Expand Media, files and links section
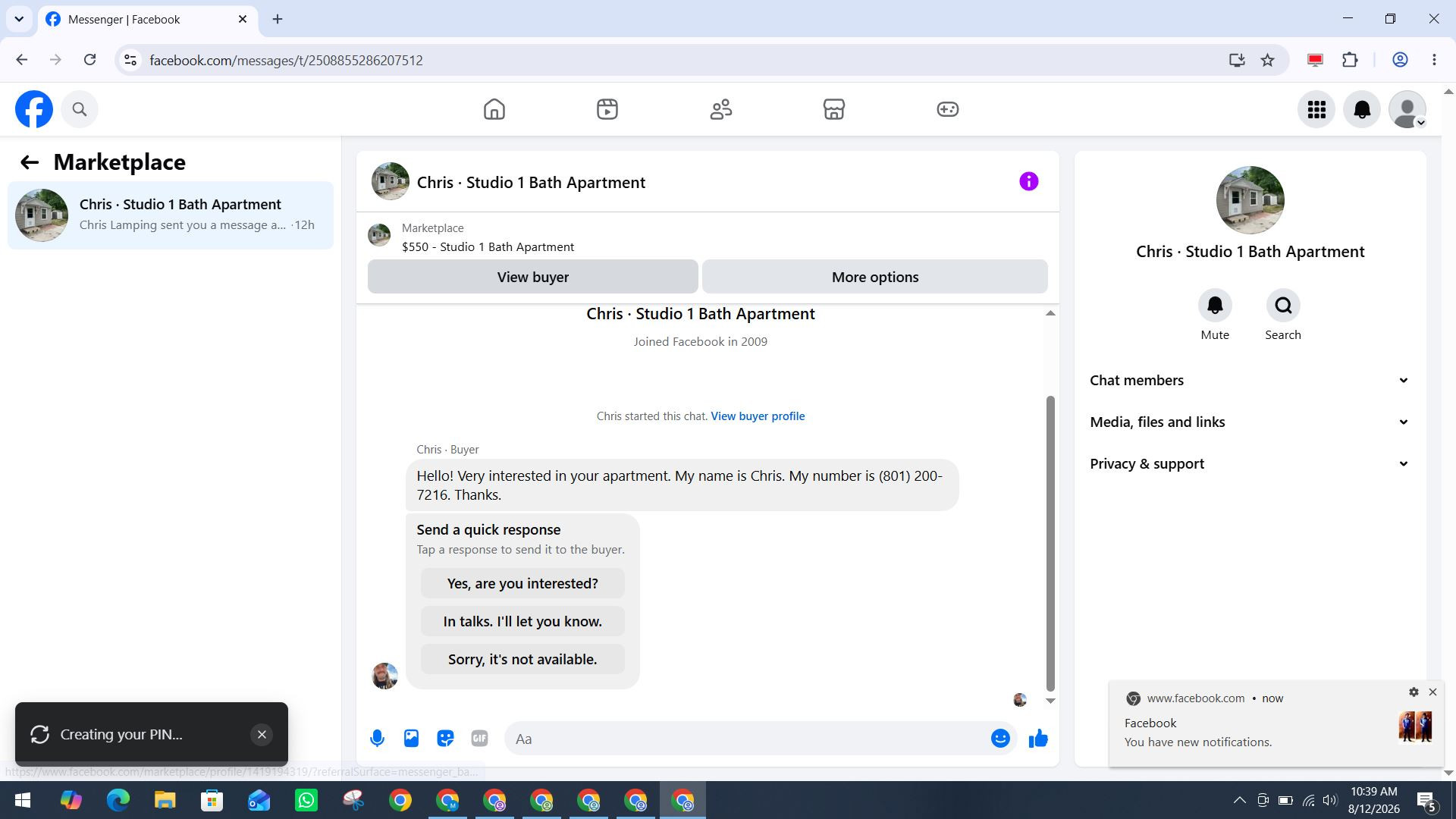The image size is (1456, 819). click(x=1250, y=422)
